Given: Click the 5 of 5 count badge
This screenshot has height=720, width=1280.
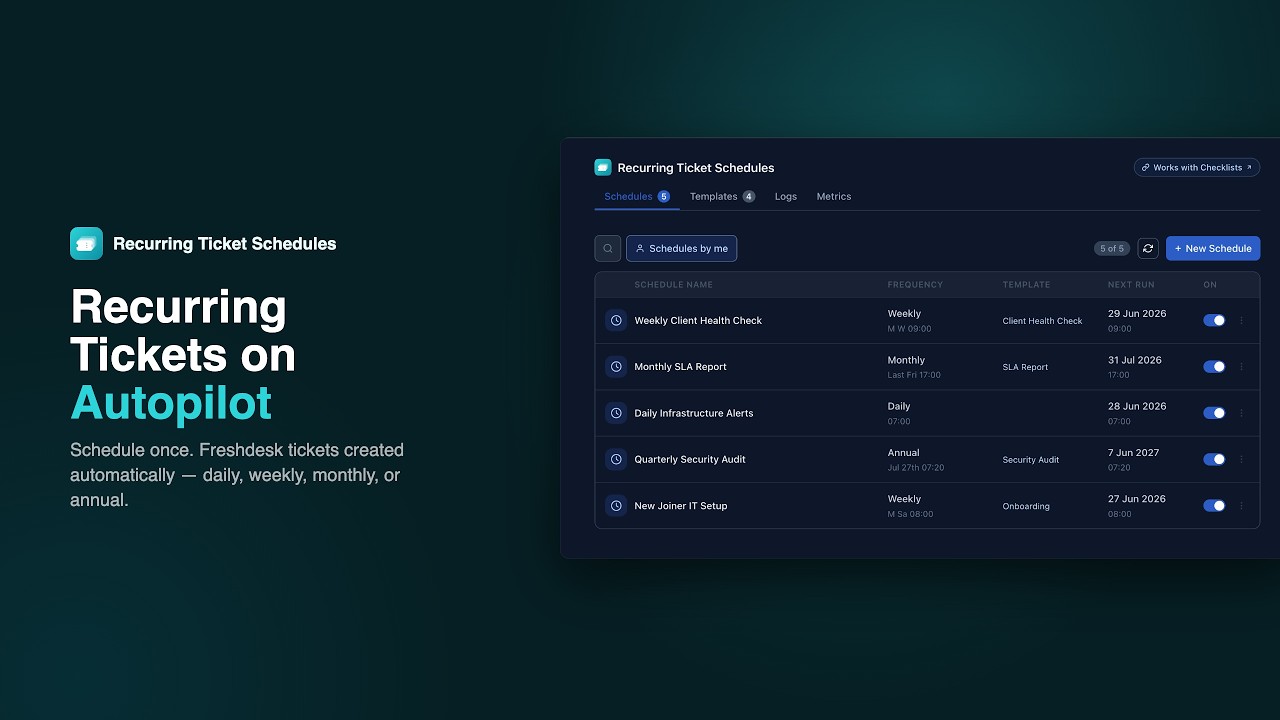Looking at the screenshot, I should (1112, 248).
